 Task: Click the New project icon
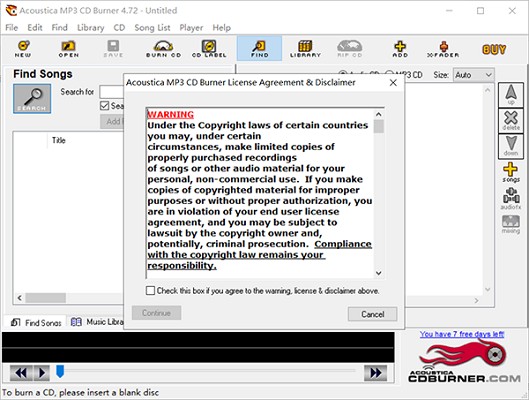click(23, 49)
